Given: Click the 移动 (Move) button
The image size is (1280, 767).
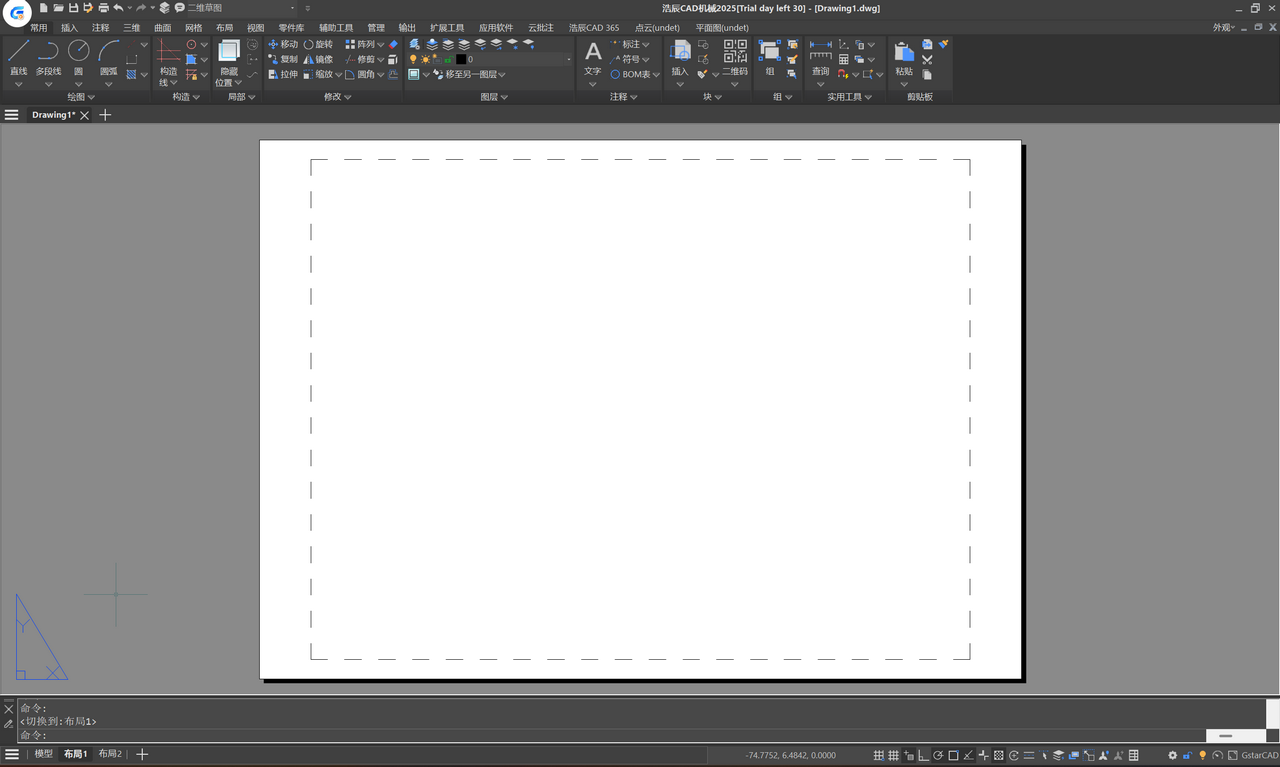Looking at the screenshot, I should point(283,45).
